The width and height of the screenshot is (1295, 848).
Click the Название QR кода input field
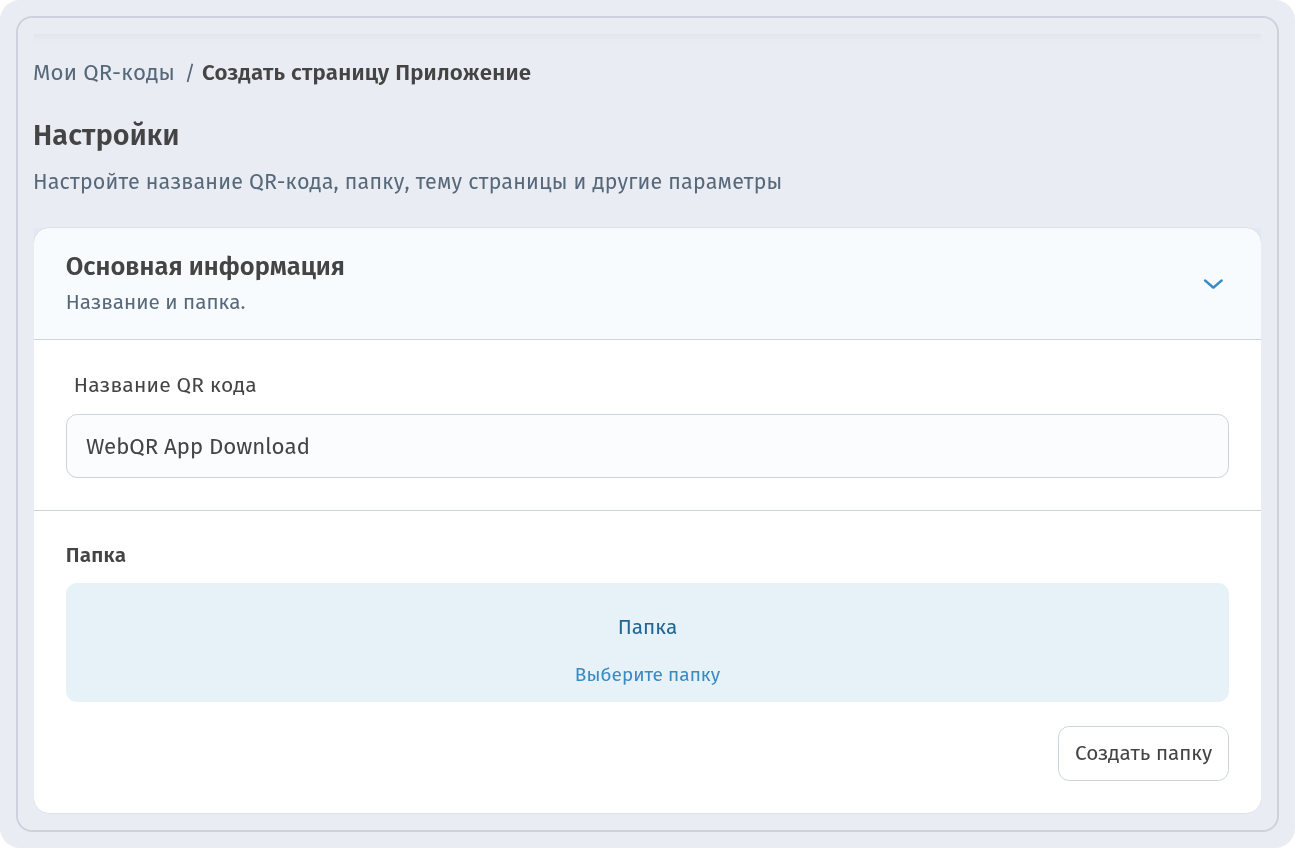tap(647, 446)
